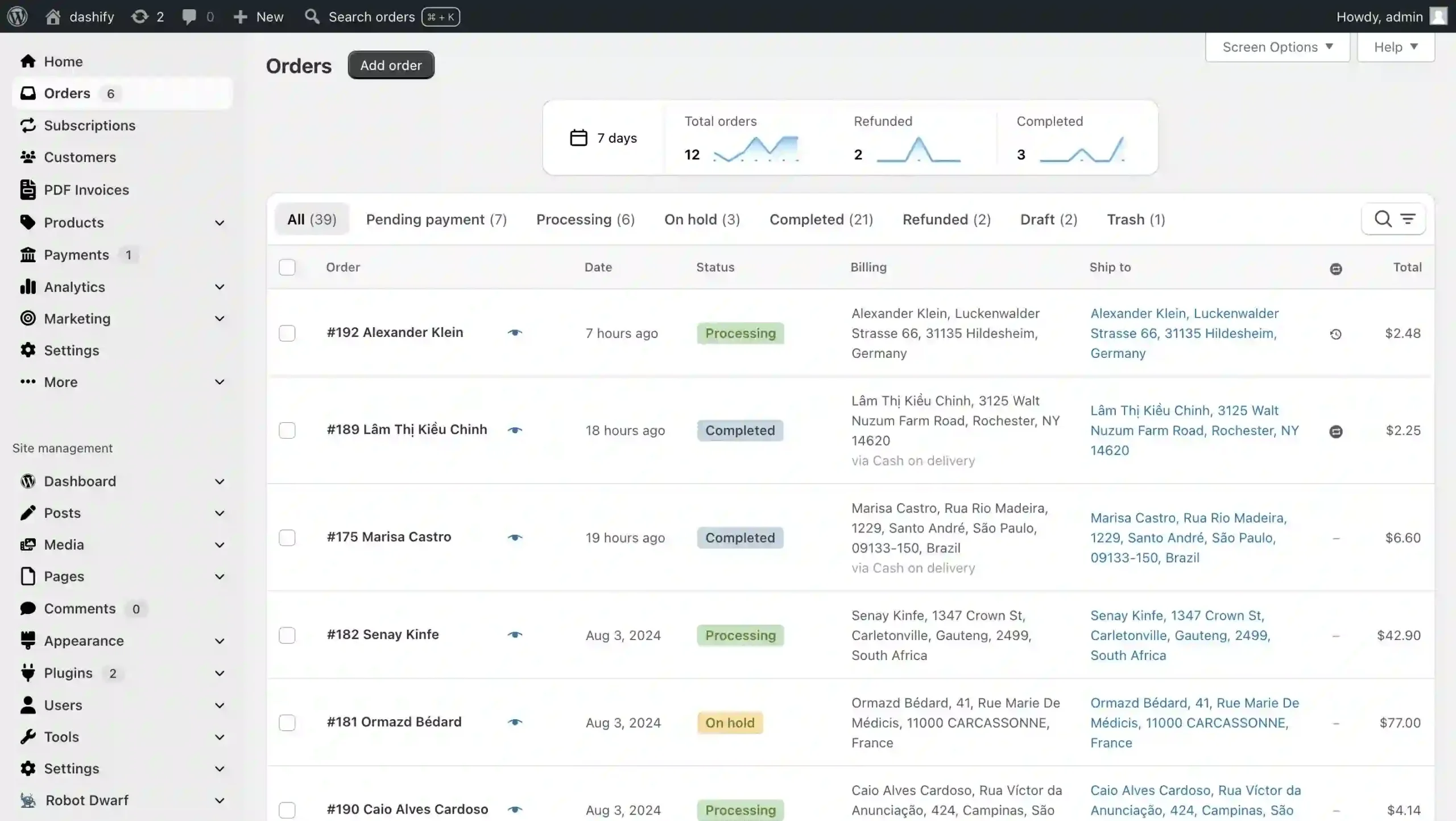Viewport: 1456px width, 821px height.
Task: Click the Subscriptions sidebar icon
Action: pyautogui.click(x=27, y=125)
